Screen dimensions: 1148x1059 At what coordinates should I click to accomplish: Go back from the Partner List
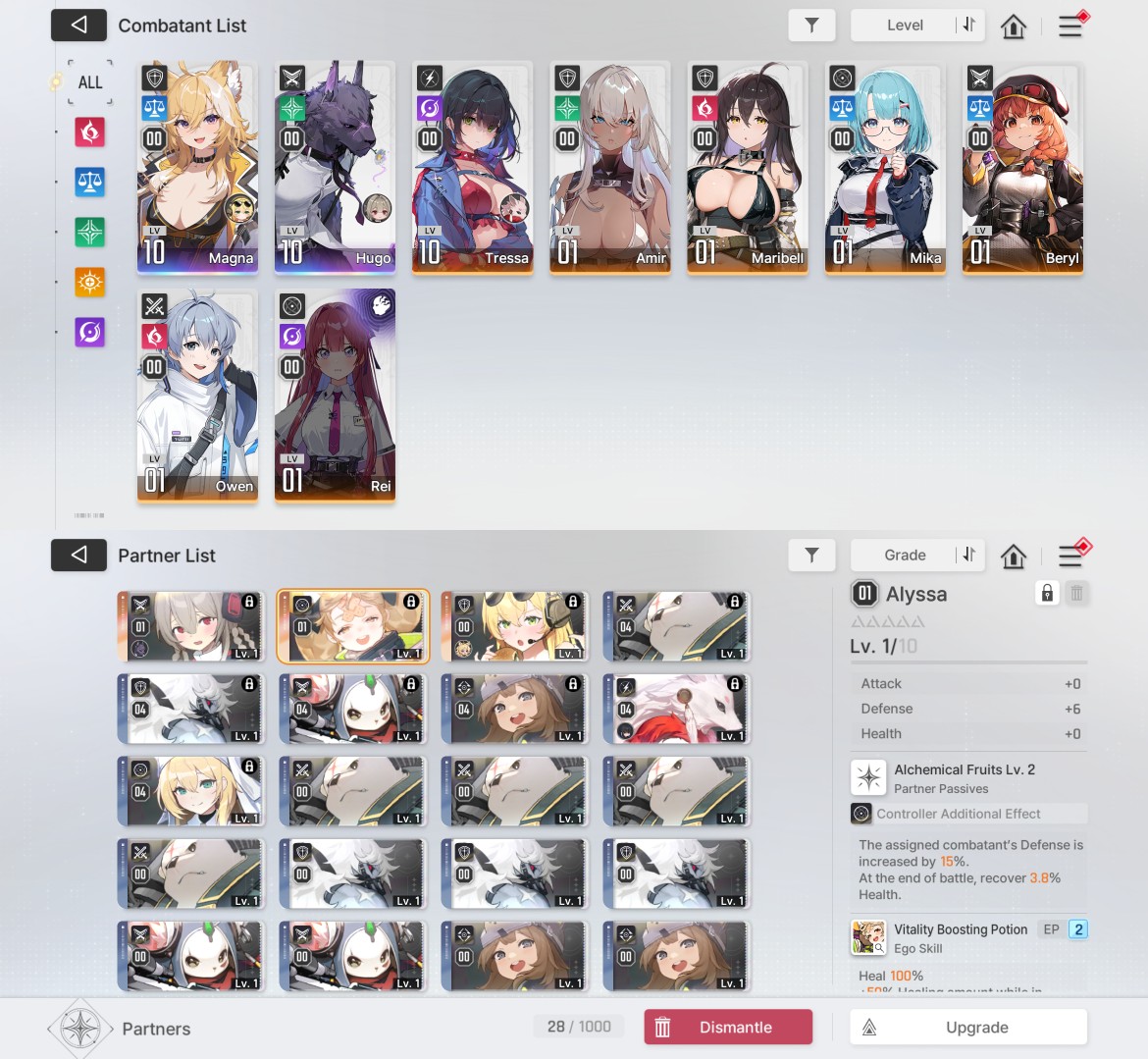(78, 556)
